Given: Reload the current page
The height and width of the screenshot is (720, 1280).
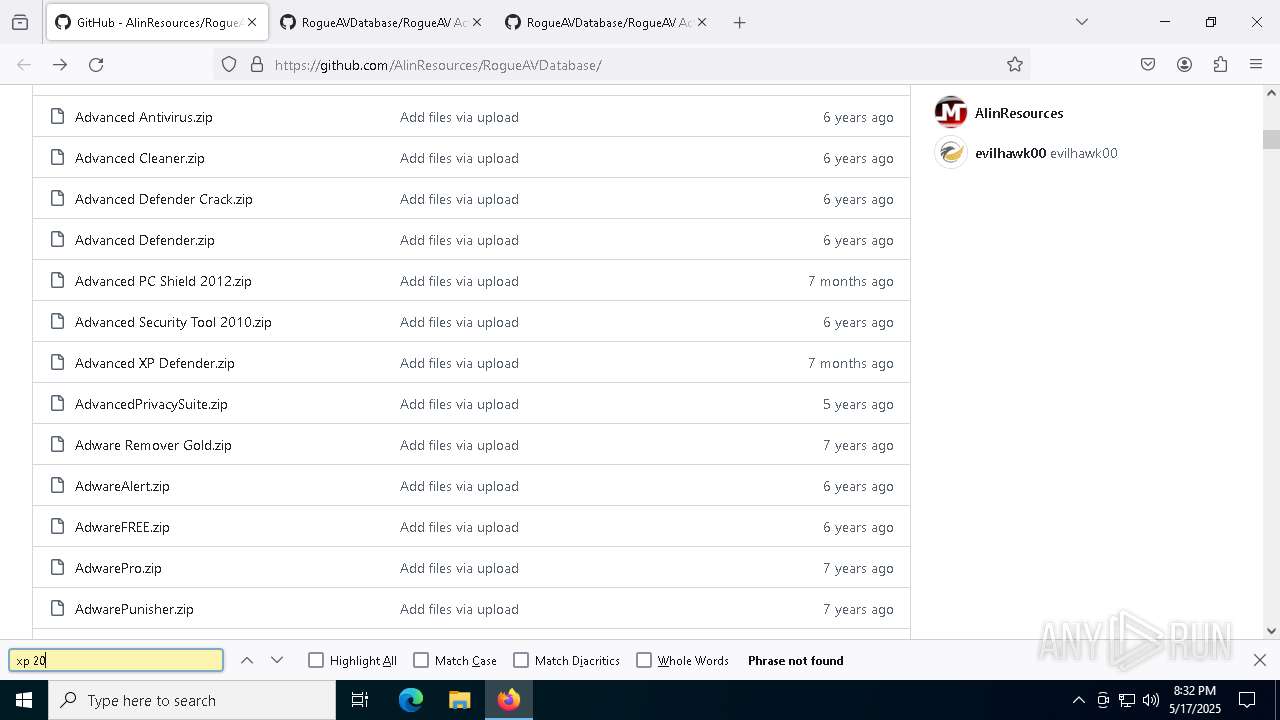Looking at the screenshot, I should coord(96,65).
